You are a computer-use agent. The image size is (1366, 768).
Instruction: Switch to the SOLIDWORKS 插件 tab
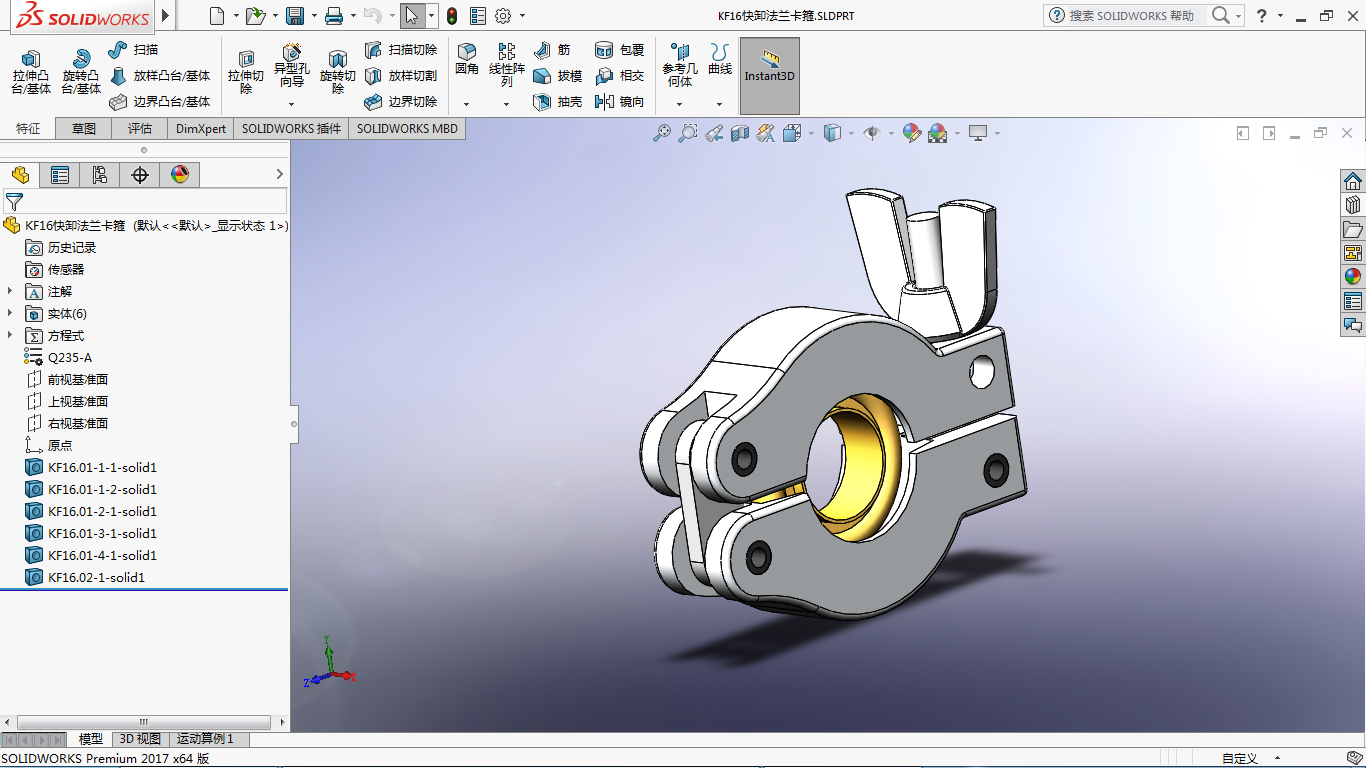(x=291, y=128)
